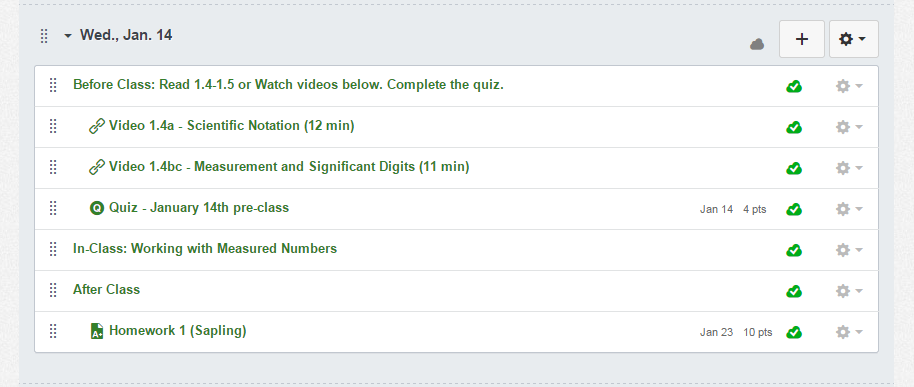Screen dimensions: 914x387
Task: Open gear menu for After Class header
Action: click(x=849, y=291)
